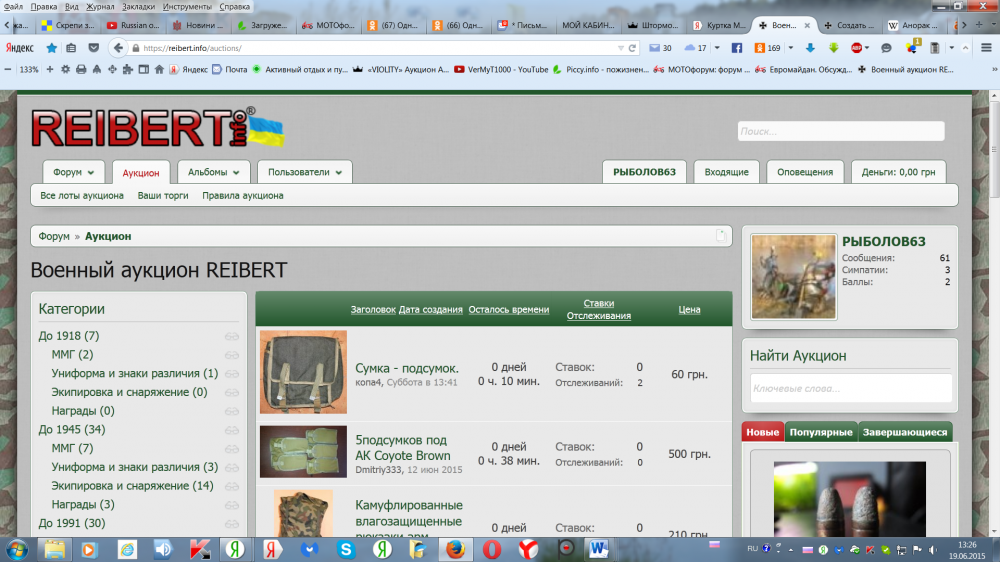Click the link icon beside До 1945 (34)
The width and height of the screenshot is (1000, 562).
232,430
